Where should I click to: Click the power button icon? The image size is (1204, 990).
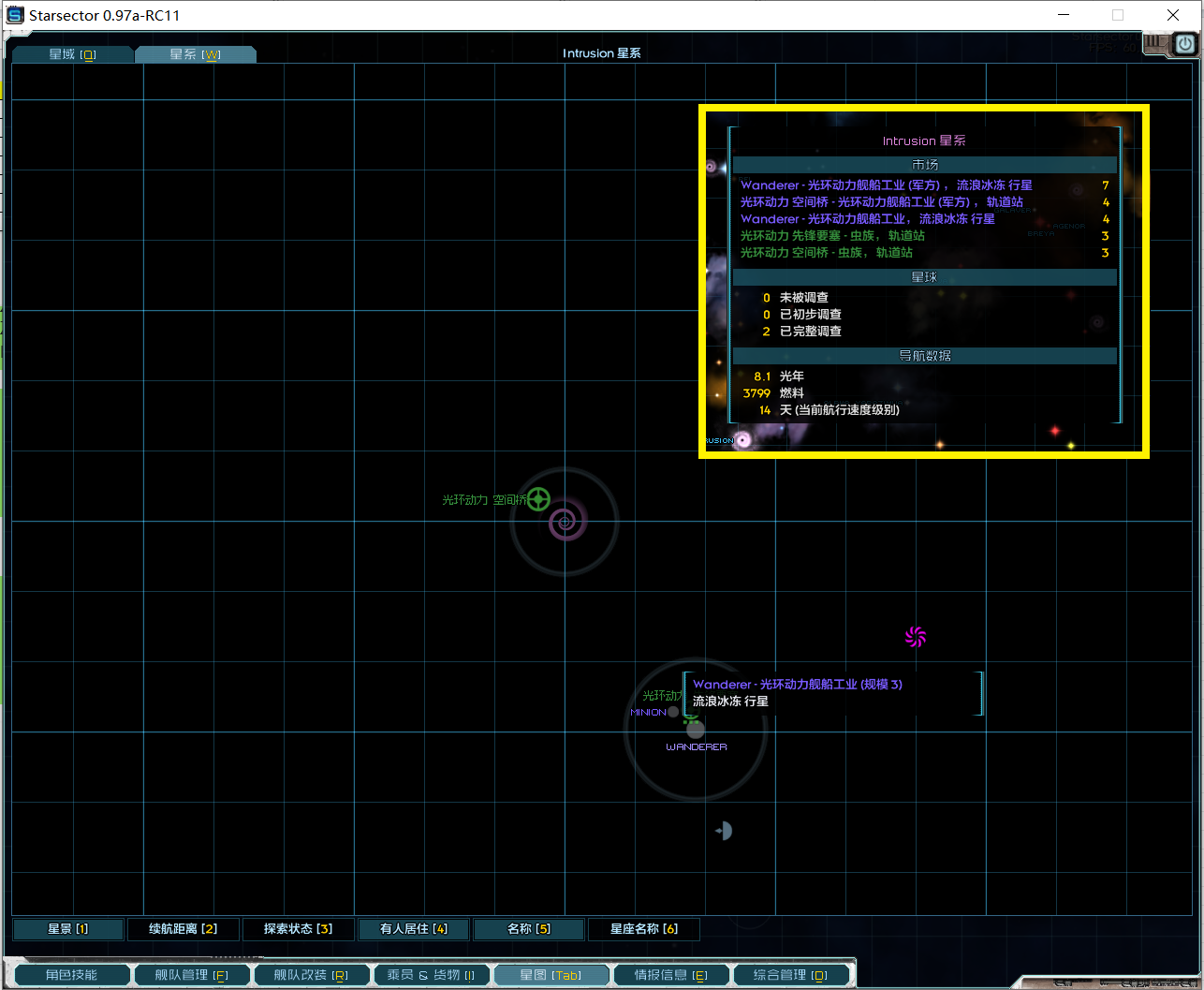tap(1185, 43)
